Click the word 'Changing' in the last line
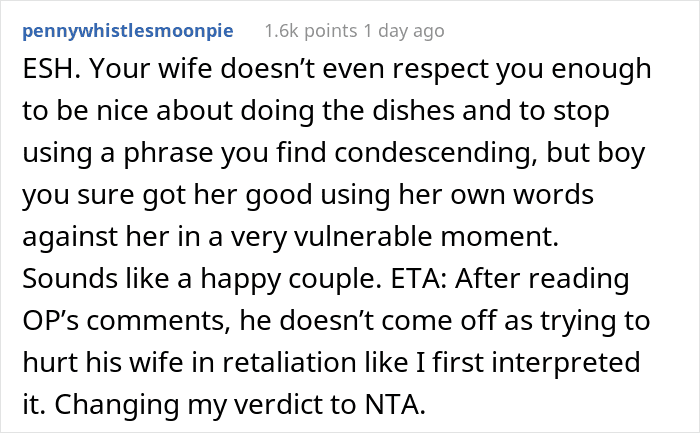700x433 pixels. point(117,406)
